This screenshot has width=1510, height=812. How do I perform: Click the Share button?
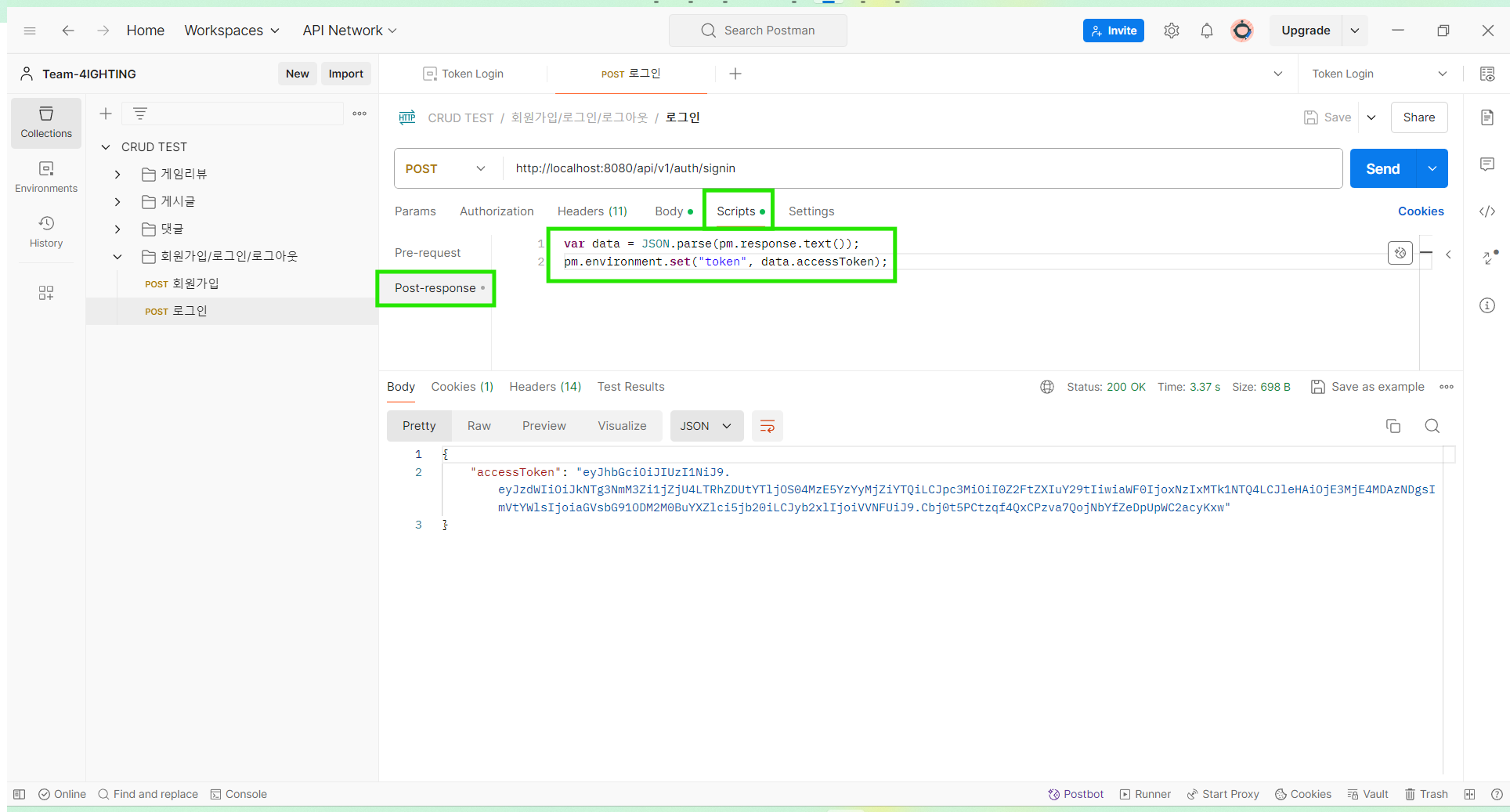[x=1419, y=117]
